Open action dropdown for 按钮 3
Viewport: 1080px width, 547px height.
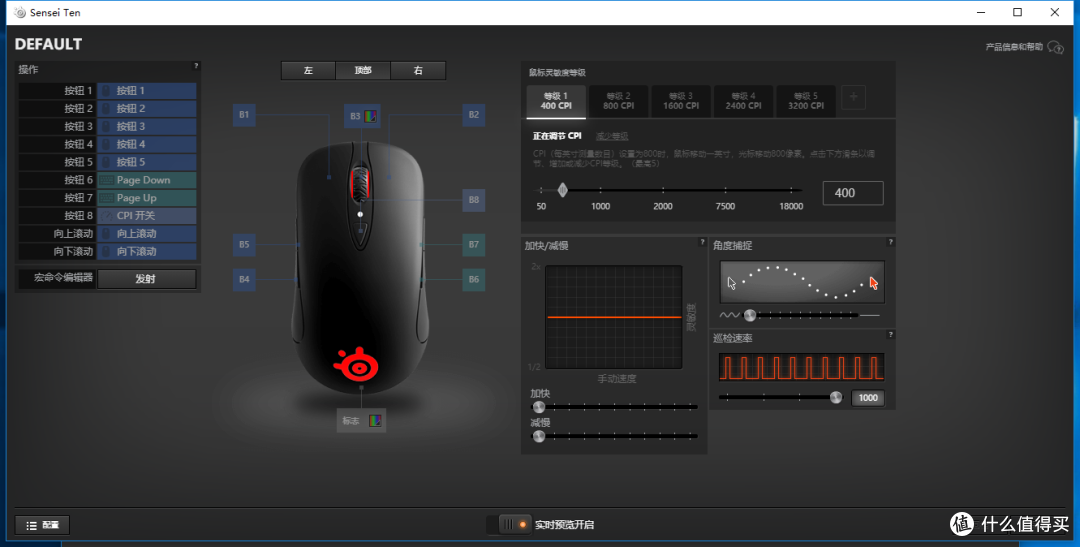point(147,126)
